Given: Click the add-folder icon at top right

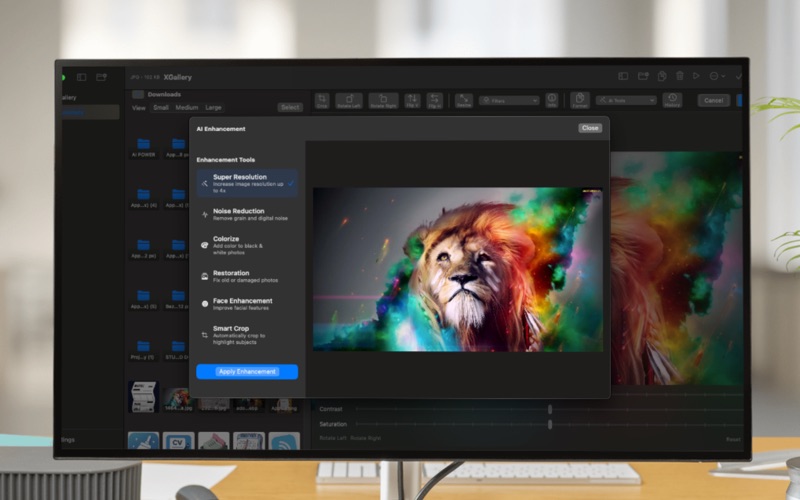Looking at the screenshot, I should [643, 76].
